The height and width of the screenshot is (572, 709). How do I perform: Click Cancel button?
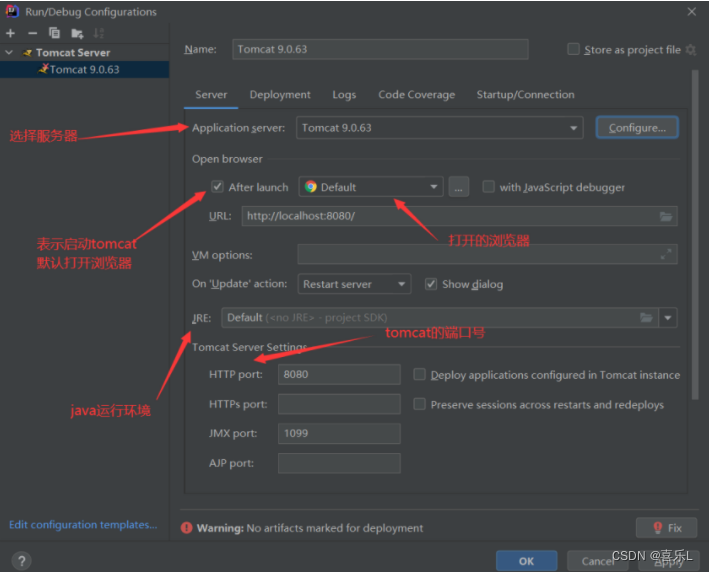(597, 561)
